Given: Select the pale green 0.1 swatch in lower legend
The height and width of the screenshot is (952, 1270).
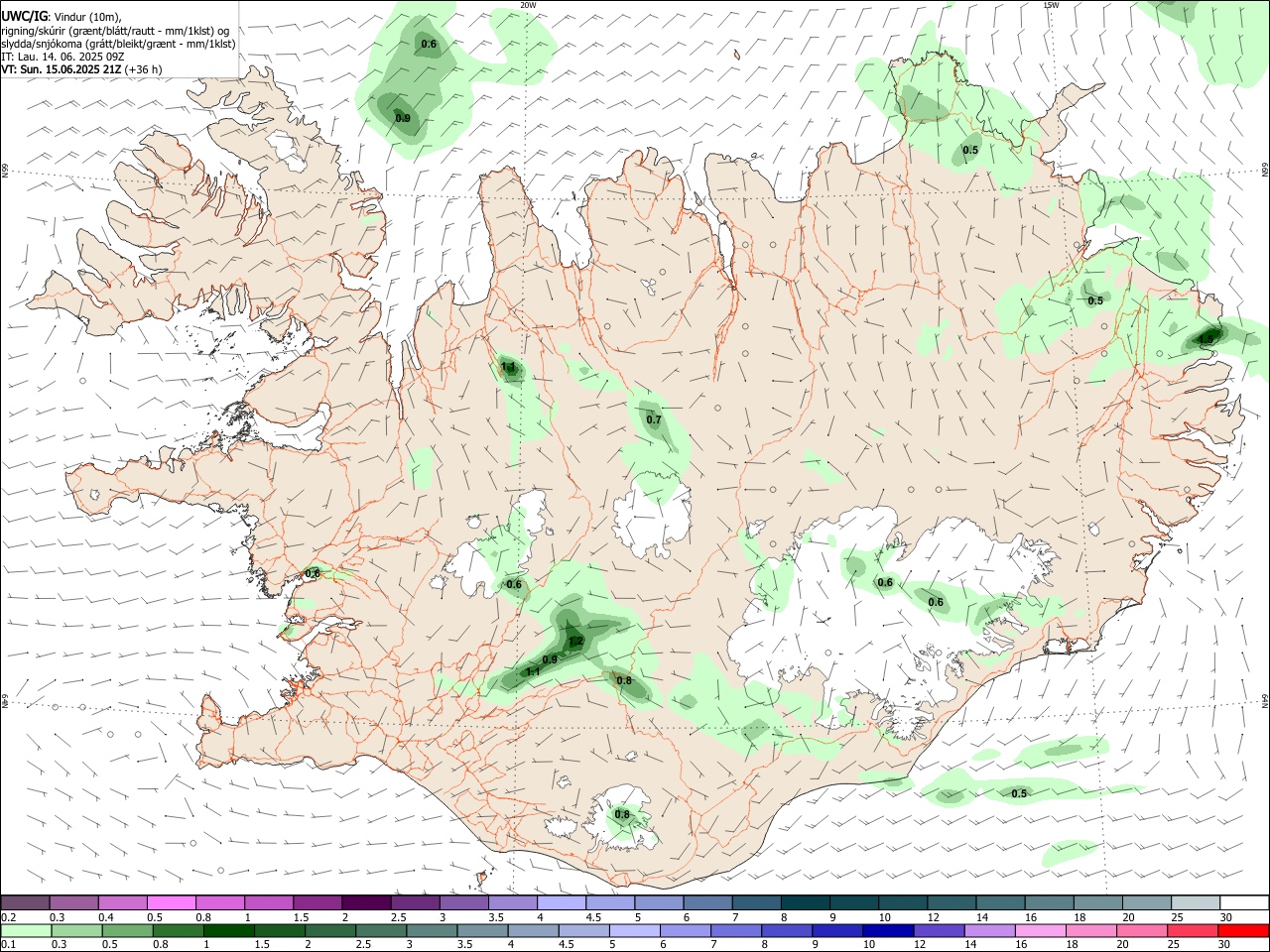Looking at the screenshot, I should pyautogui.click(x=26, y=930).
